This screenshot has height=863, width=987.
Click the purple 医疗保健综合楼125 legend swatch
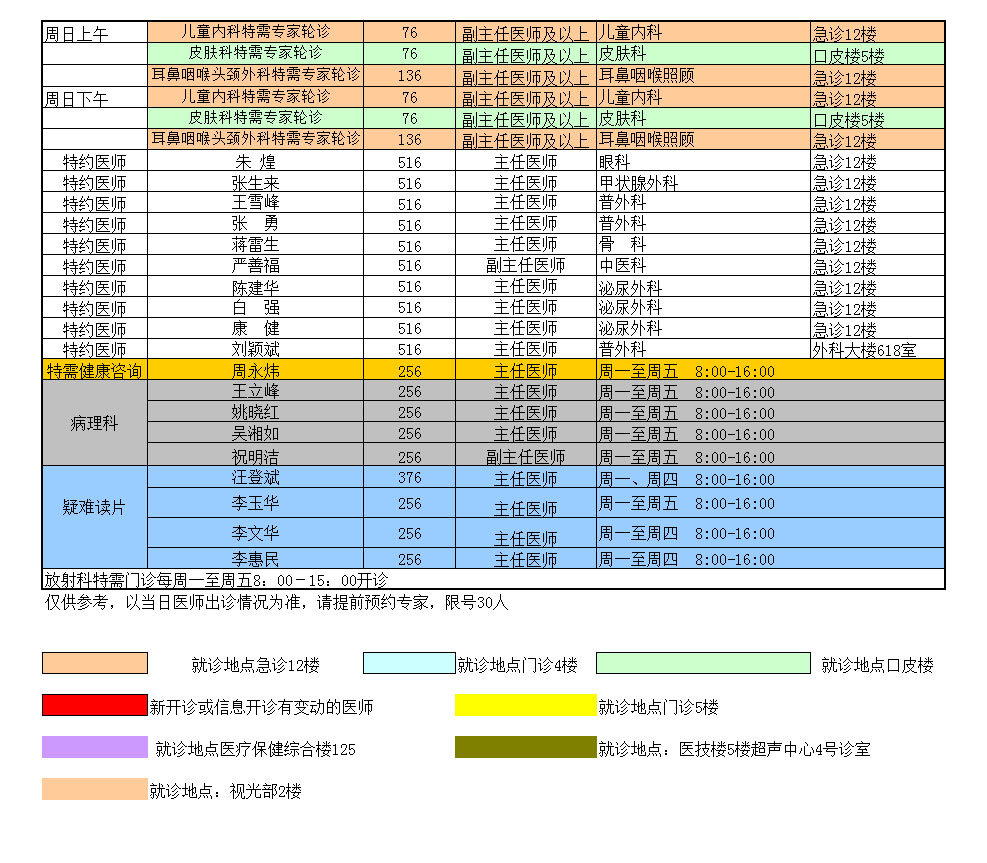(95, 747)
